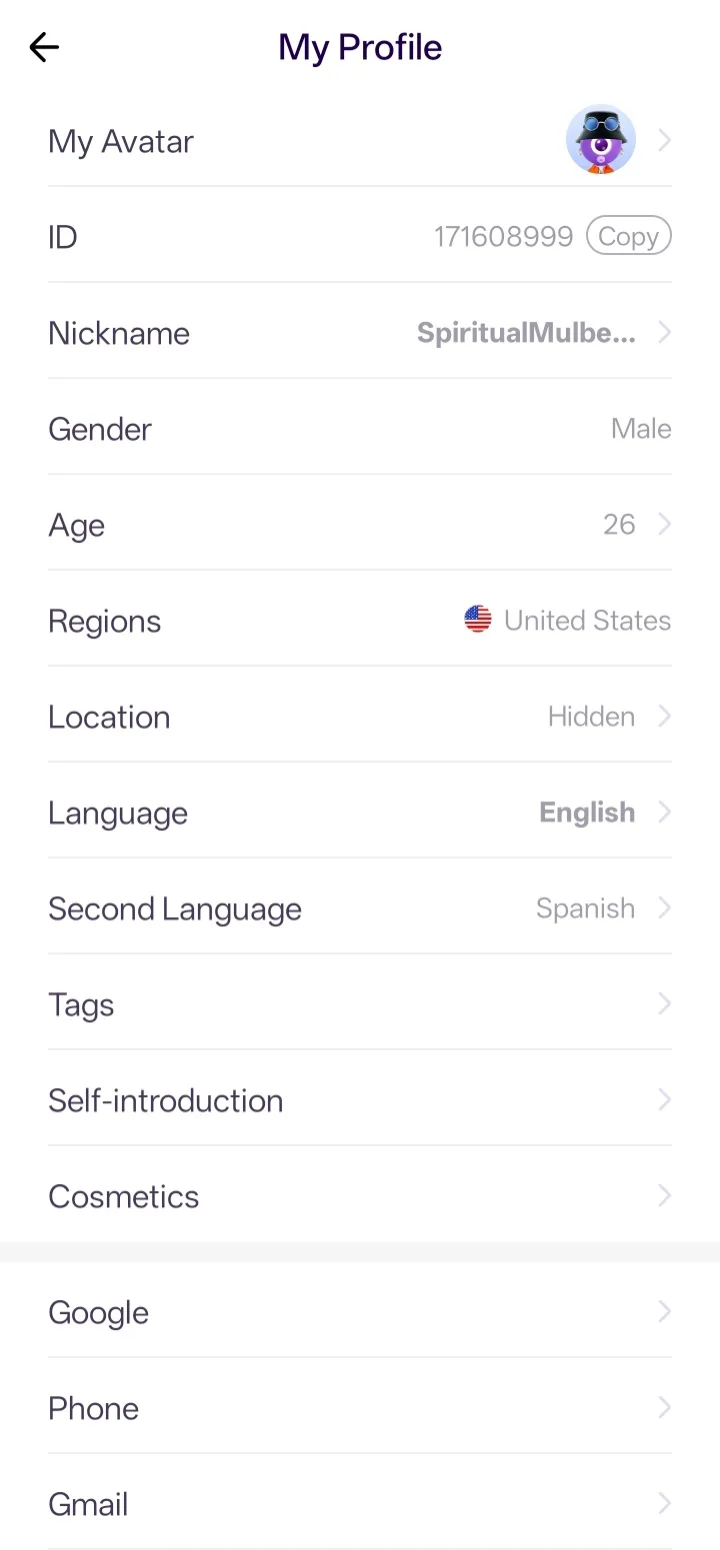
Task: Open the Gmail row arrow
Action: point(664,1503)
